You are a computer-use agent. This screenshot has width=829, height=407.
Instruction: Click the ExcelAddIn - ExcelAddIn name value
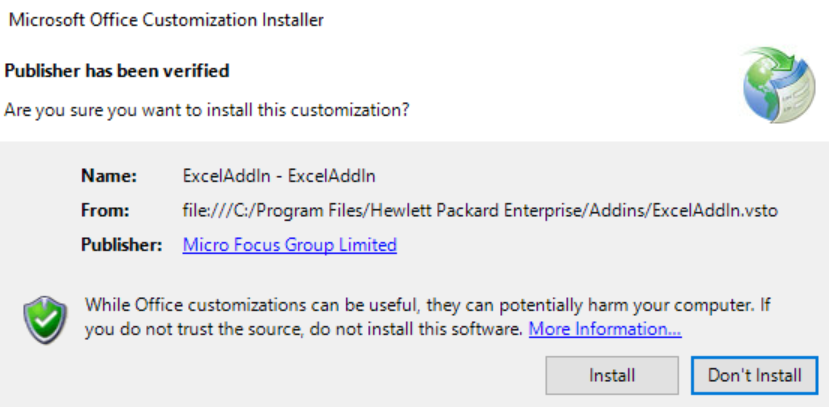pos(279,176)
